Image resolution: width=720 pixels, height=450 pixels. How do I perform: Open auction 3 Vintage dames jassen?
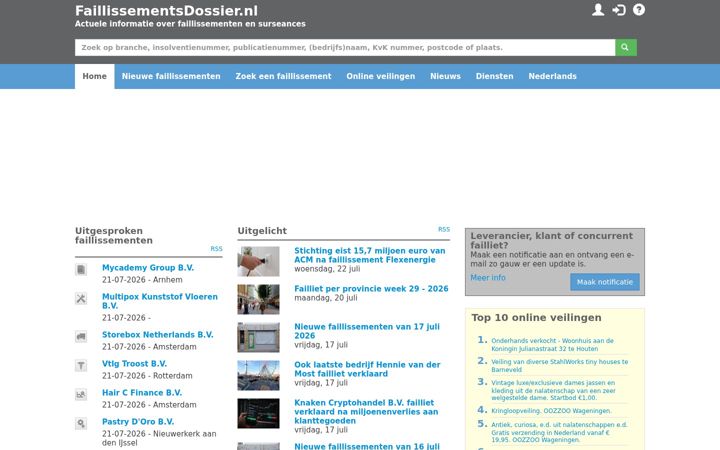click(553, 390)
